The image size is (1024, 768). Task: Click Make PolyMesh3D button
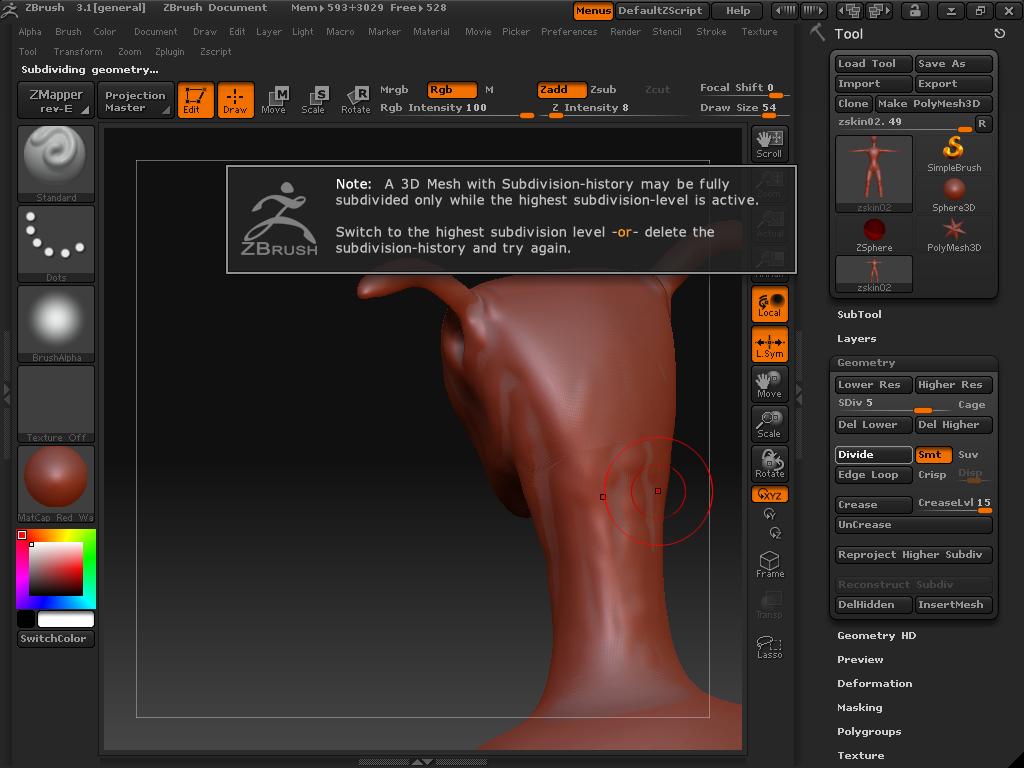(933, 103)
